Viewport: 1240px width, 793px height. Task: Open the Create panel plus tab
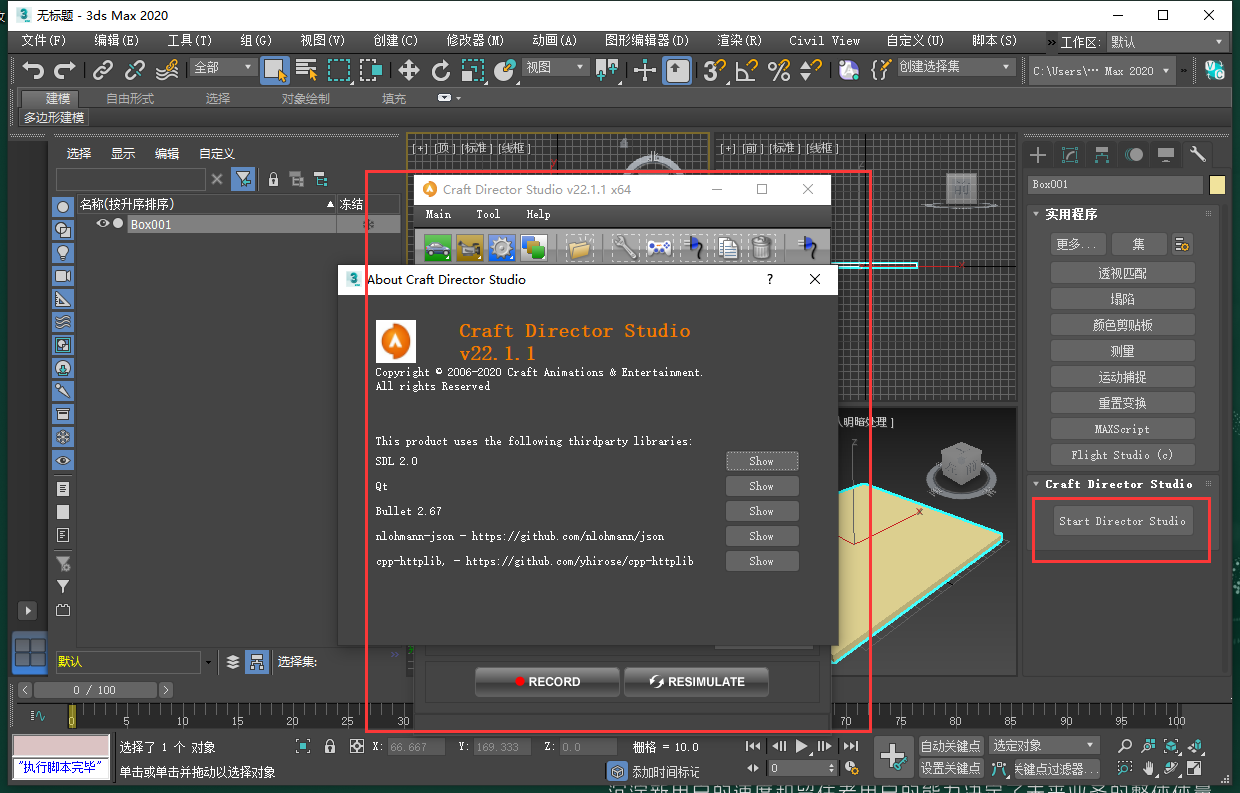[1038, 154]
